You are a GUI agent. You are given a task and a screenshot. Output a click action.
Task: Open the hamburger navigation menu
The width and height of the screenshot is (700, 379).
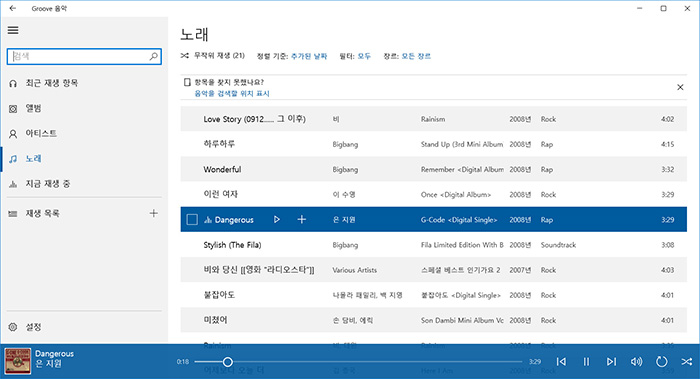pos(13,30)
